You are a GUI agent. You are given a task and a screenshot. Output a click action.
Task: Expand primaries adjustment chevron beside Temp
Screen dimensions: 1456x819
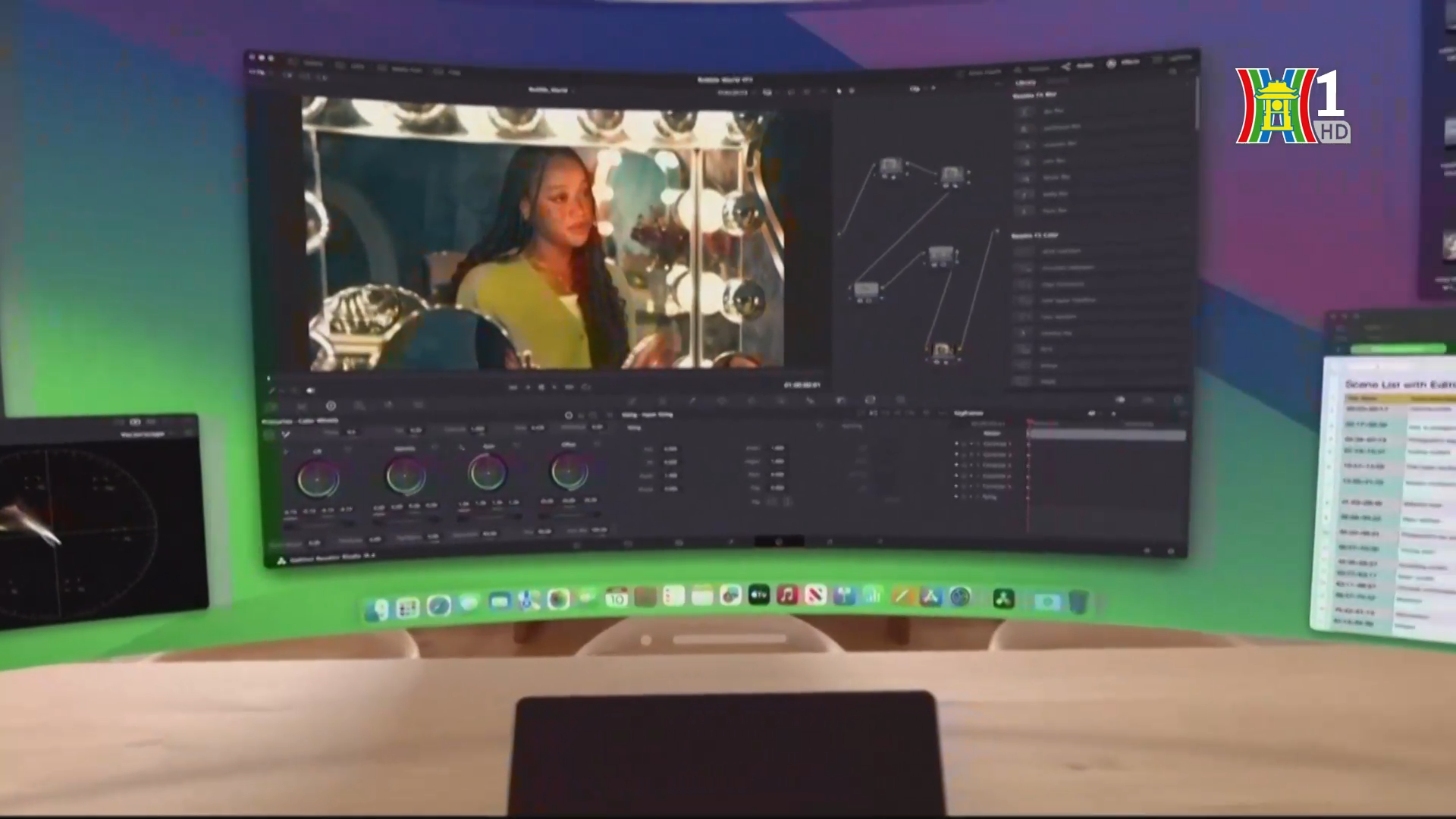point(286,435)
